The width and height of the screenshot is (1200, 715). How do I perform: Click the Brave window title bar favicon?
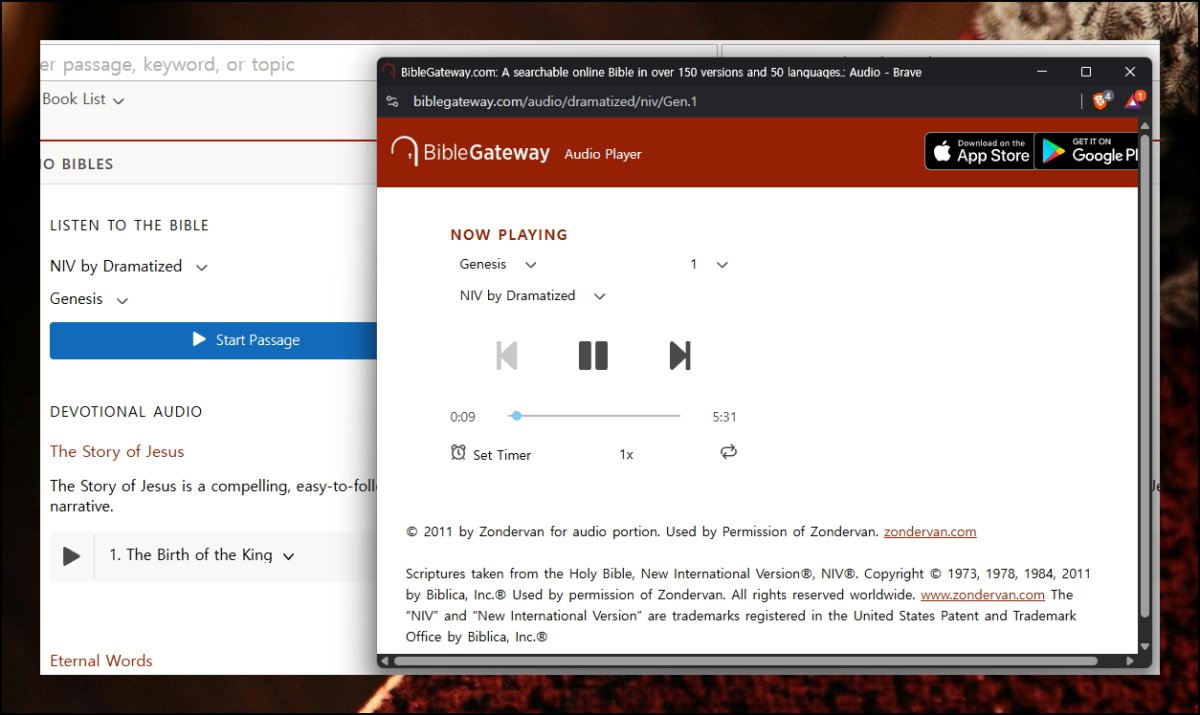389,72
